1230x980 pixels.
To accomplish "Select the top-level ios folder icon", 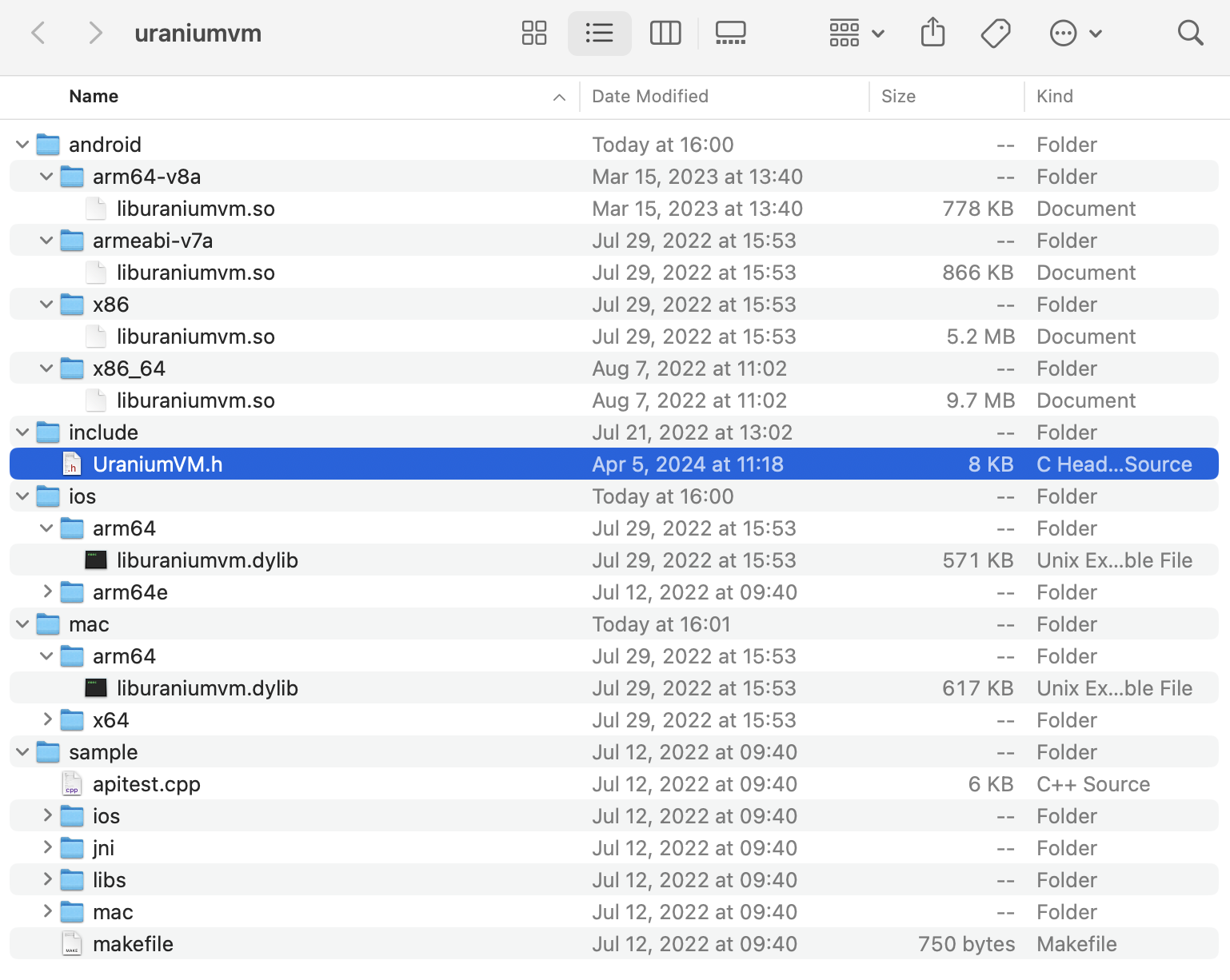I will point(48,496).
